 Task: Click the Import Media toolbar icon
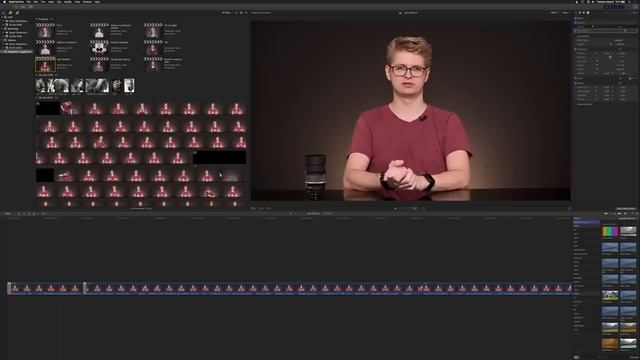[16, 7]
